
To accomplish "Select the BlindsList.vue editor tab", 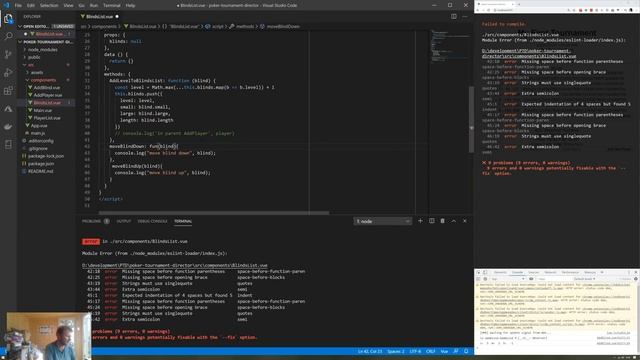I will (x=99, y=16).
